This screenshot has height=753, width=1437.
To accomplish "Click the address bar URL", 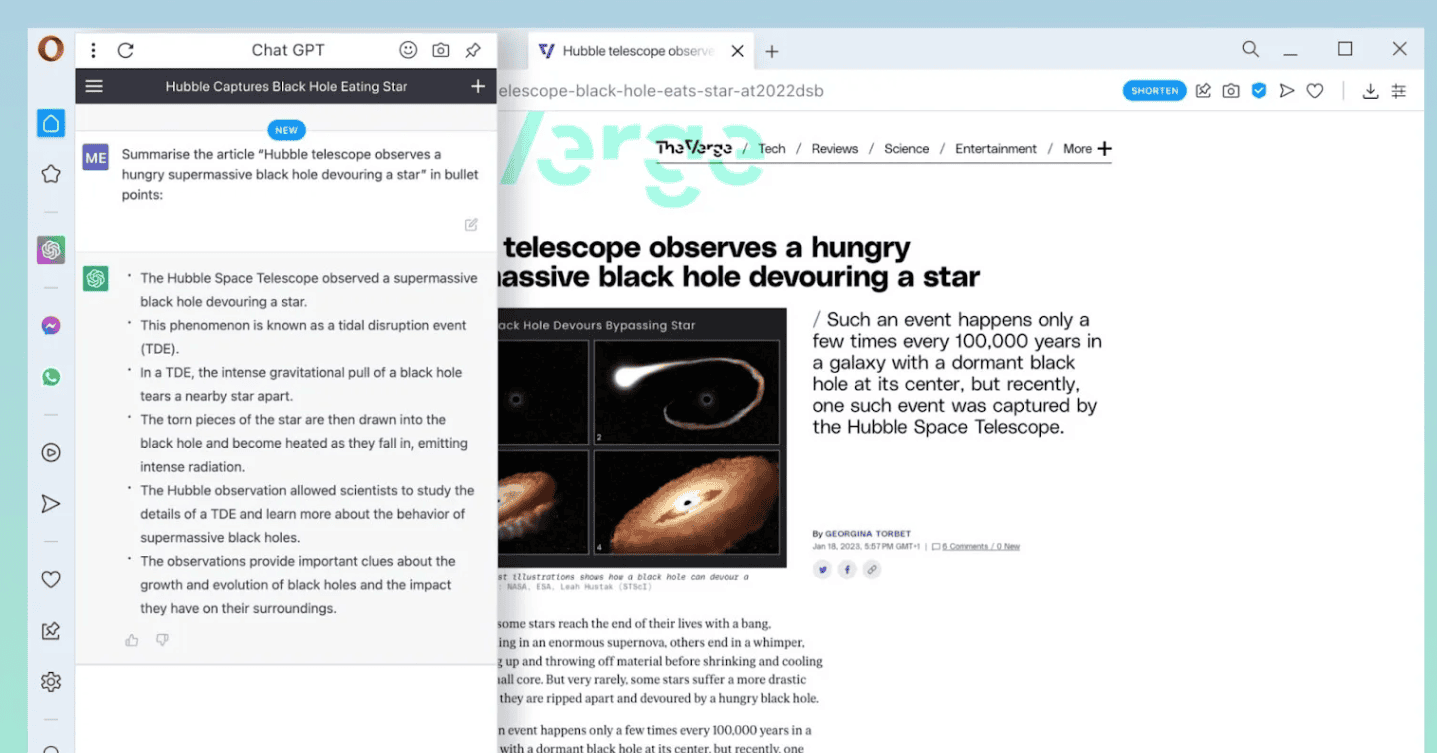I will coord(660,91).
